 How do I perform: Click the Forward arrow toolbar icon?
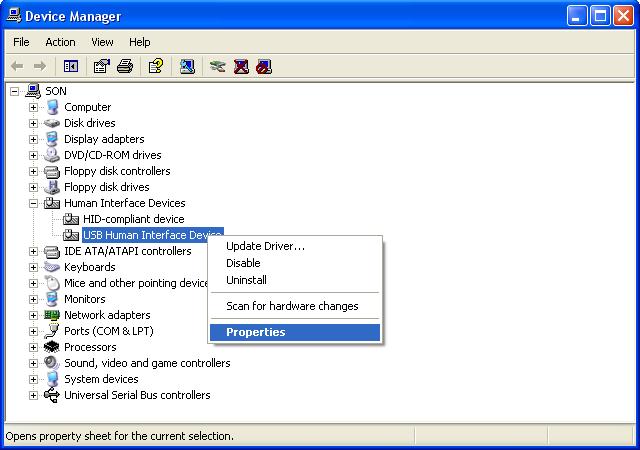[40, 66]
